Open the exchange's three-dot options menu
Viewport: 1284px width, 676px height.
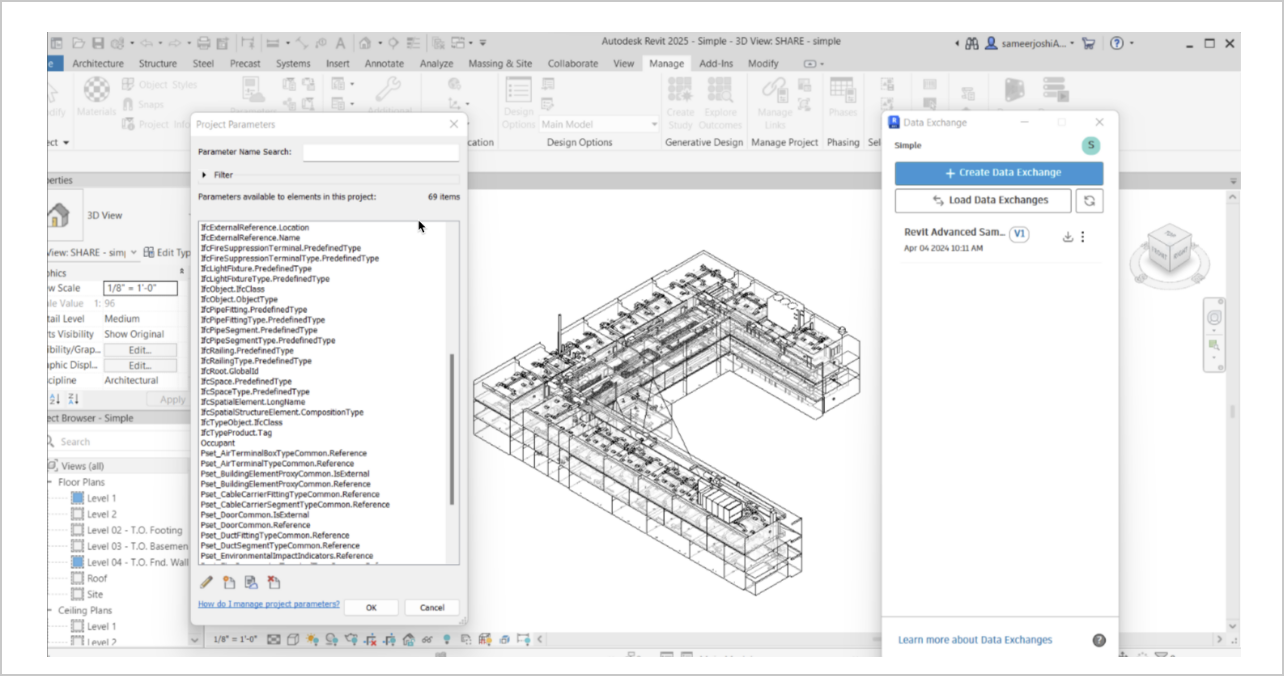coord(1083,237)
